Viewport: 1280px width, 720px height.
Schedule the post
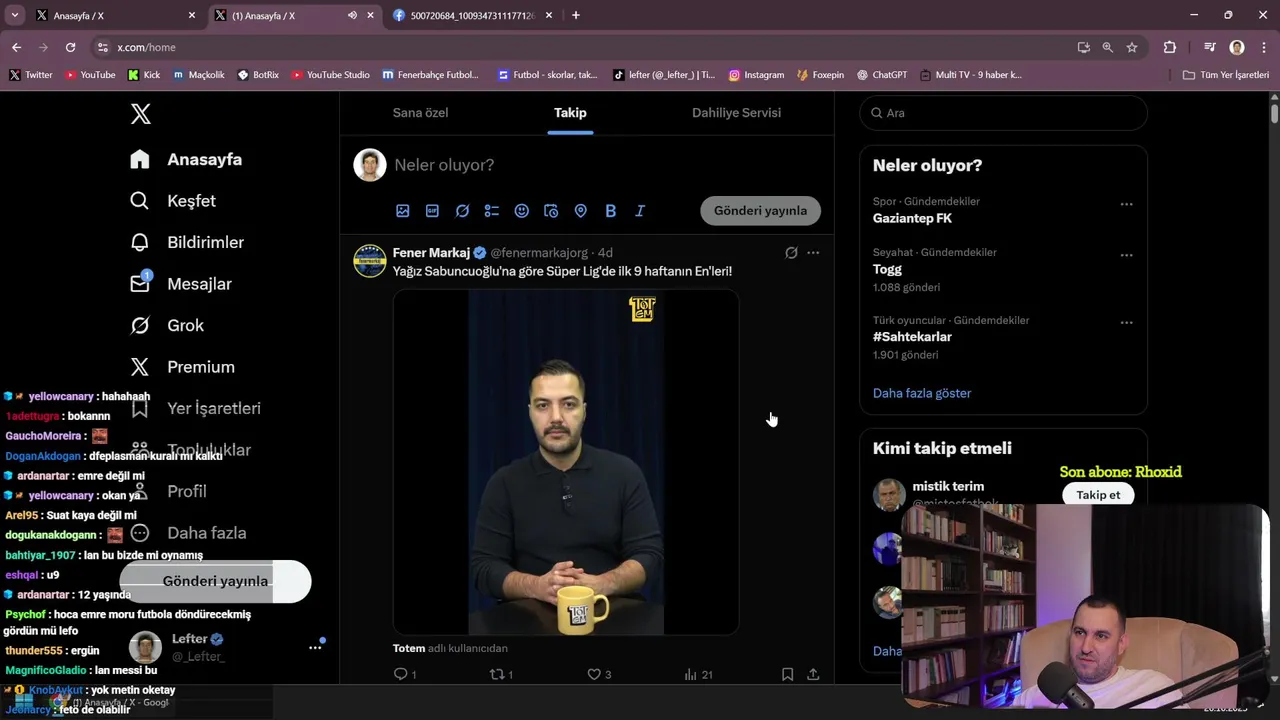(x=551, y=211)
